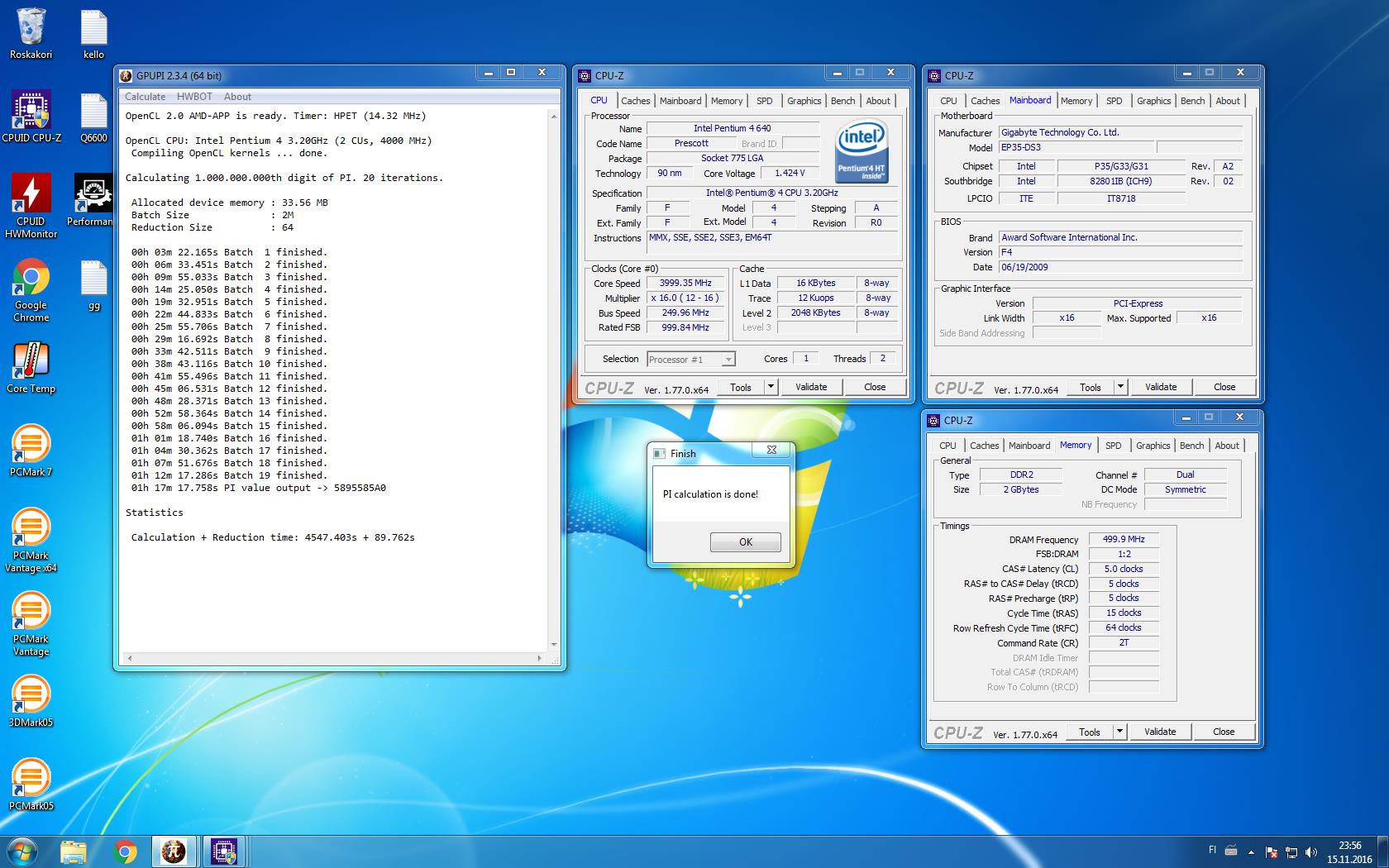Open Bench tab in Memory CPU-Z window
Viewport: 1389px width, 868px height.
pos(1191,446)
